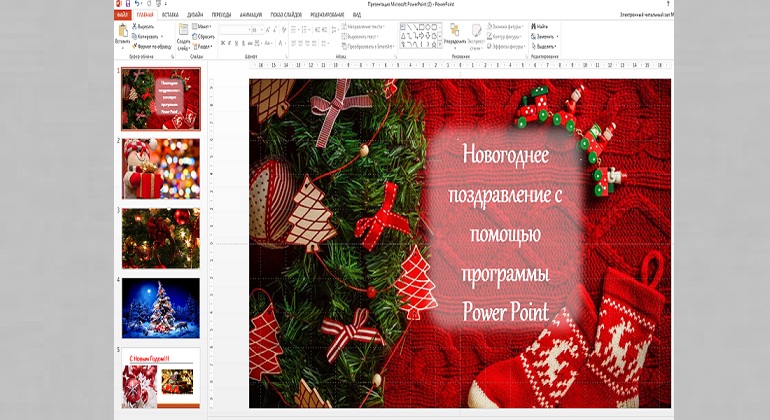Apply numbered list
Viewport: 770px width, 420px height.
(304, 29)
